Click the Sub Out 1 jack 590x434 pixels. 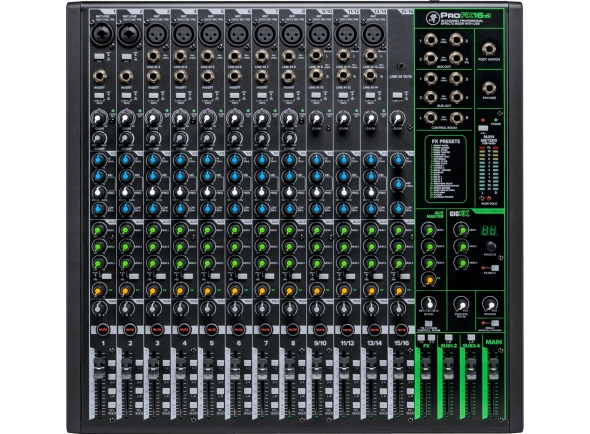point(431,78)
